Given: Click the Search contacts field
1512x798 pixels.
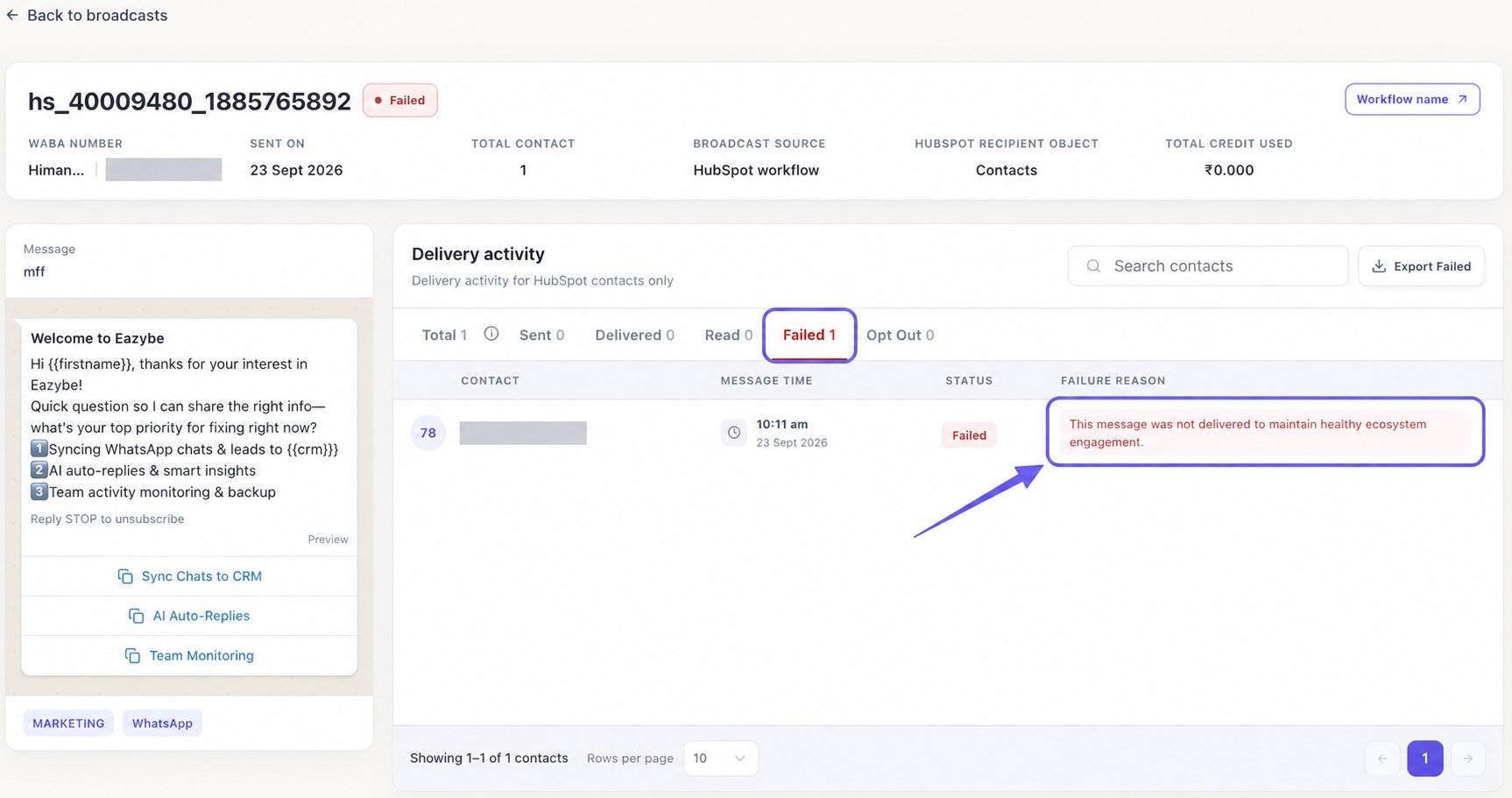Looking at the screenshot, I should coord(1207,266).
